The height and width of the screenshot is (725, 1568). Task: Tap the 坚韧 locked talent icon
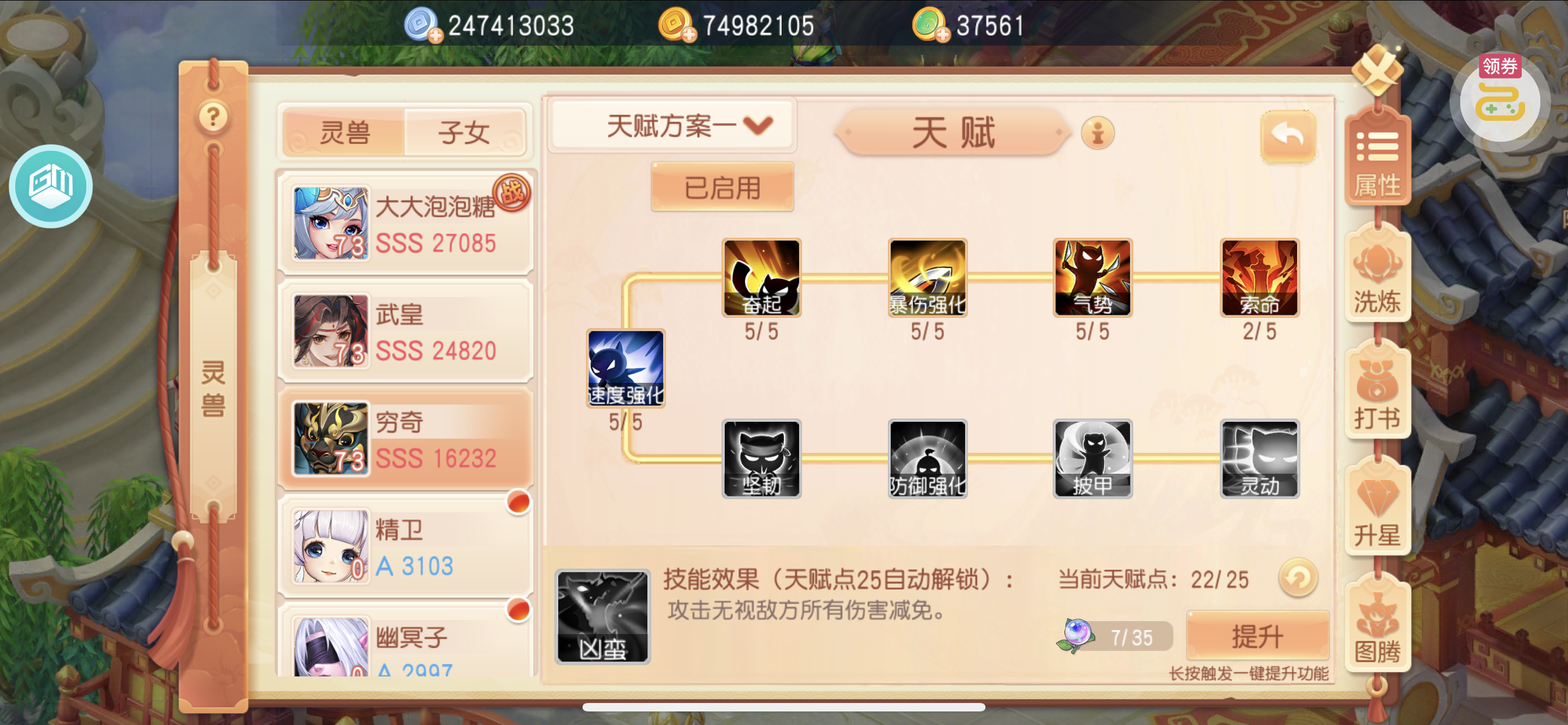[761, 458]
